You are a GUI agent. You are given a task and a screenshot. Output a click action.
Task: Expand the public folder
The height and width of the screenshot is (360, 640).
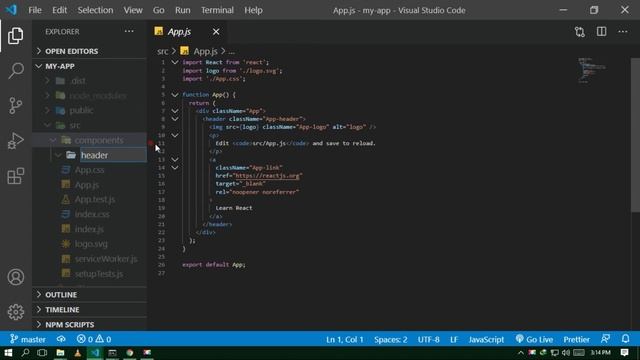pyautogui.click(x=90, y=110)
